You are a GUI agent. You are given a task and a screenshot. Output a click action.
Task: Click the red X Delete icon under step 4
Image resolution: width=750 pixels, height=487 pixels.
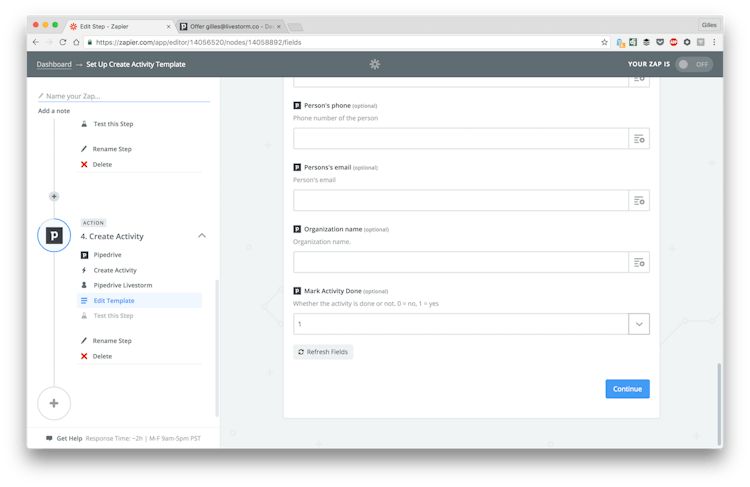(x=84, y=356)
